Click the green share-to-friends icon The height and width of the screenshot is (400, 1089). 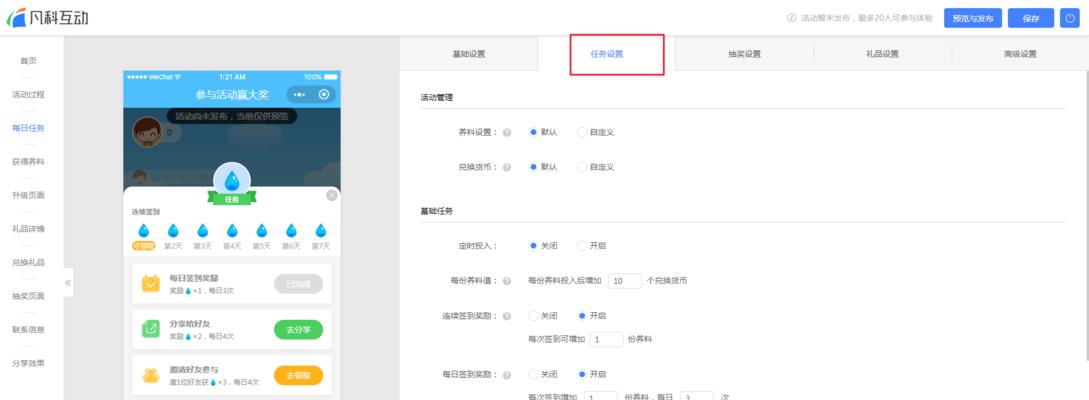pyautogui.click(x=151, y=329)
